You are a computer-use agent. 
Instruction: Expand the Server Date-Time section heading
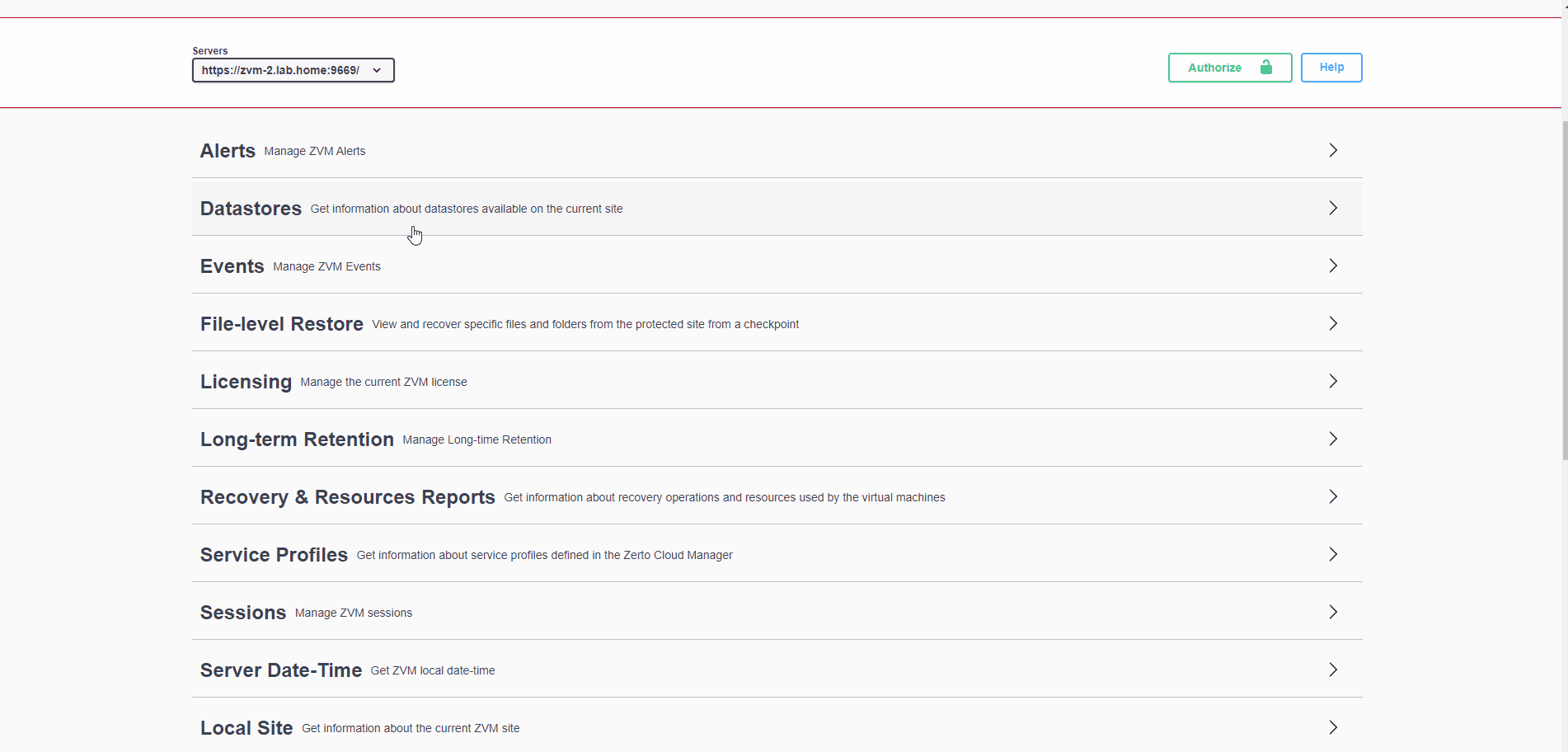281,670
